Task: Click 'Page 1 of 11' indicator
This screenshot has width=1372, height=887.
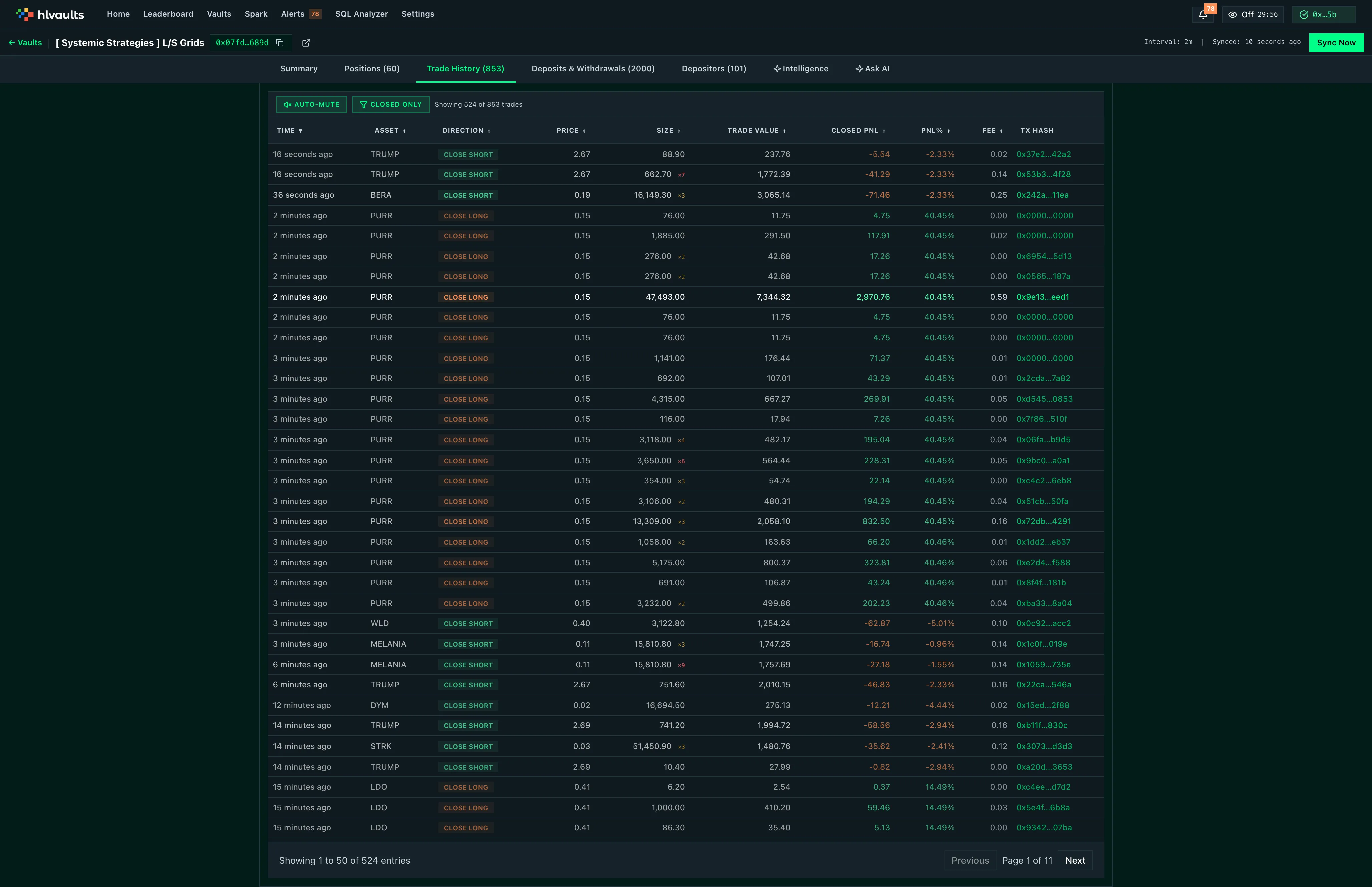Action: pos(1027,861)
